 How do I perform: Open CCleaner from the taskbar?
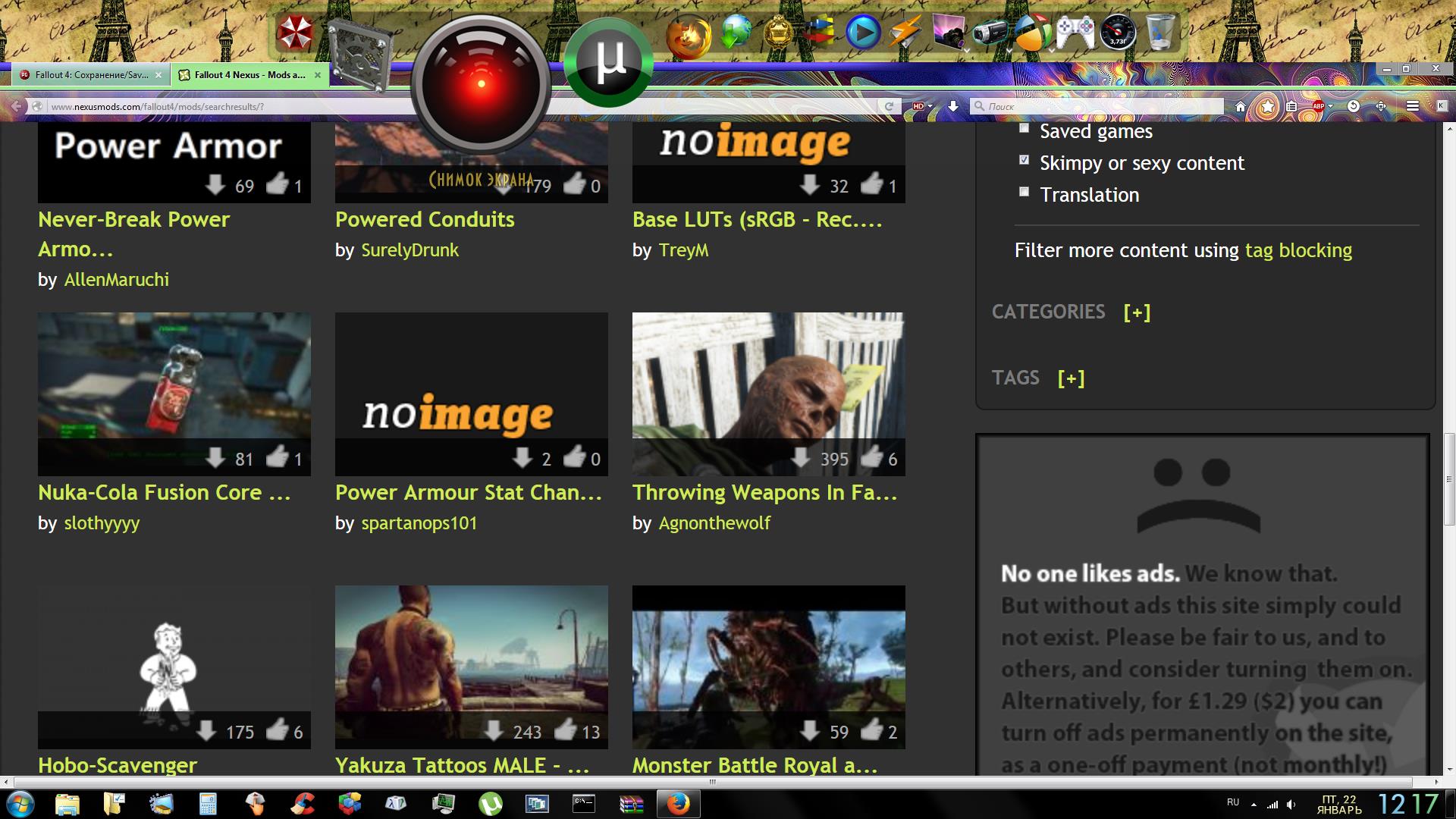click(x=304, y=804)
